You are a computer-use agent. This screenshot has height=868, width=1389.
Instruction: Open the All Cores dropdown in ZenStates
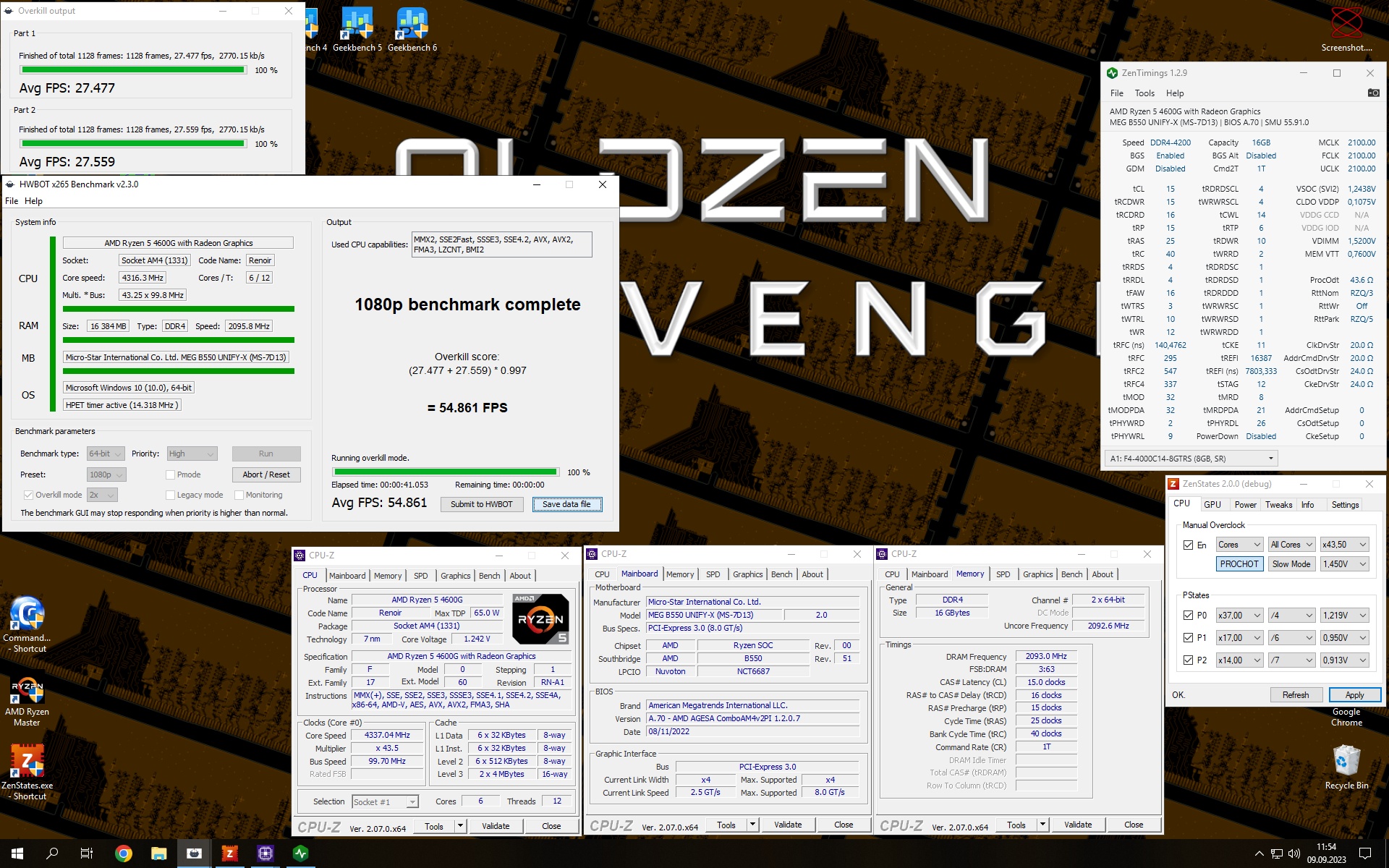1291,545
